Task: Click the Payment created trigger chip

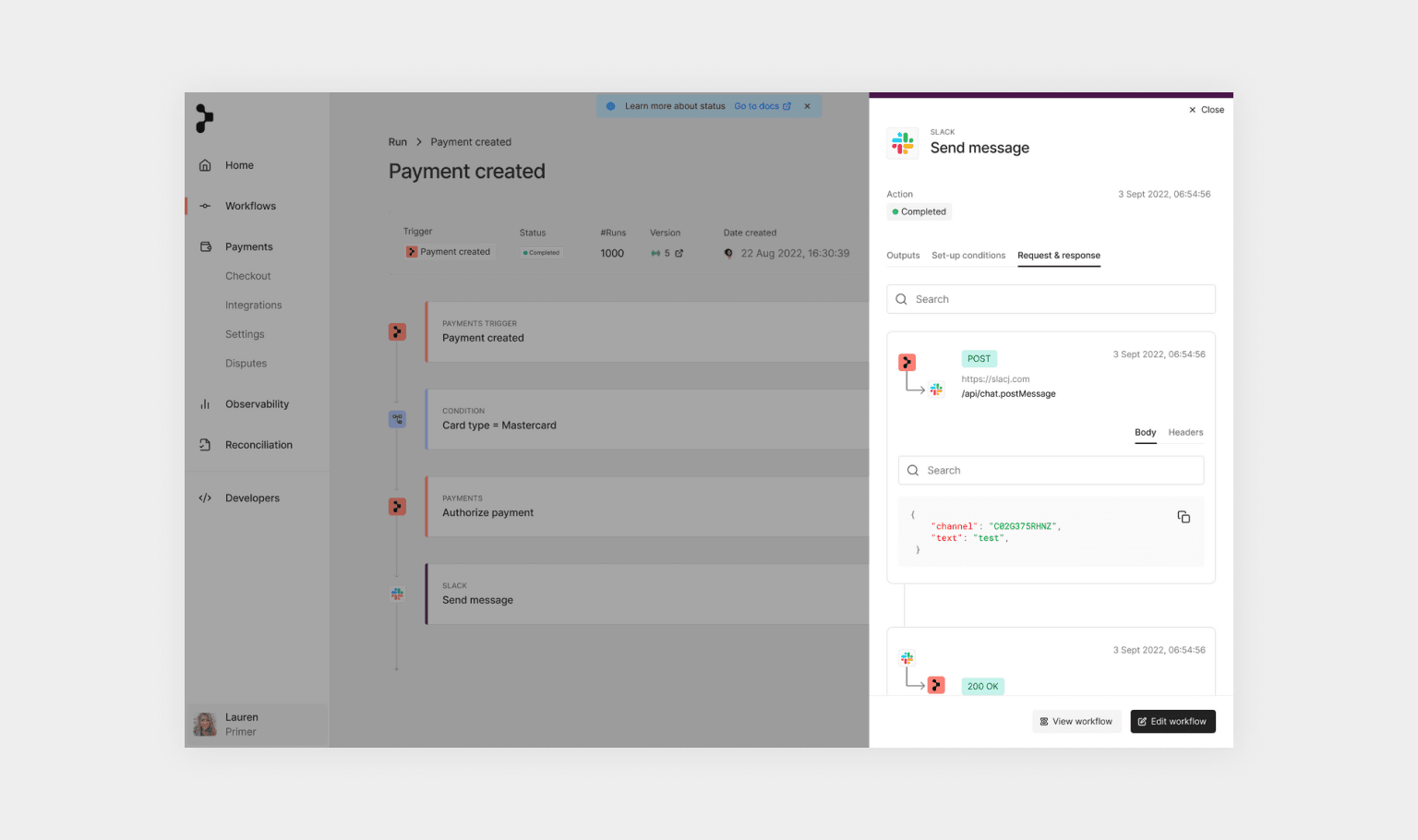Action: click(450, 252)
